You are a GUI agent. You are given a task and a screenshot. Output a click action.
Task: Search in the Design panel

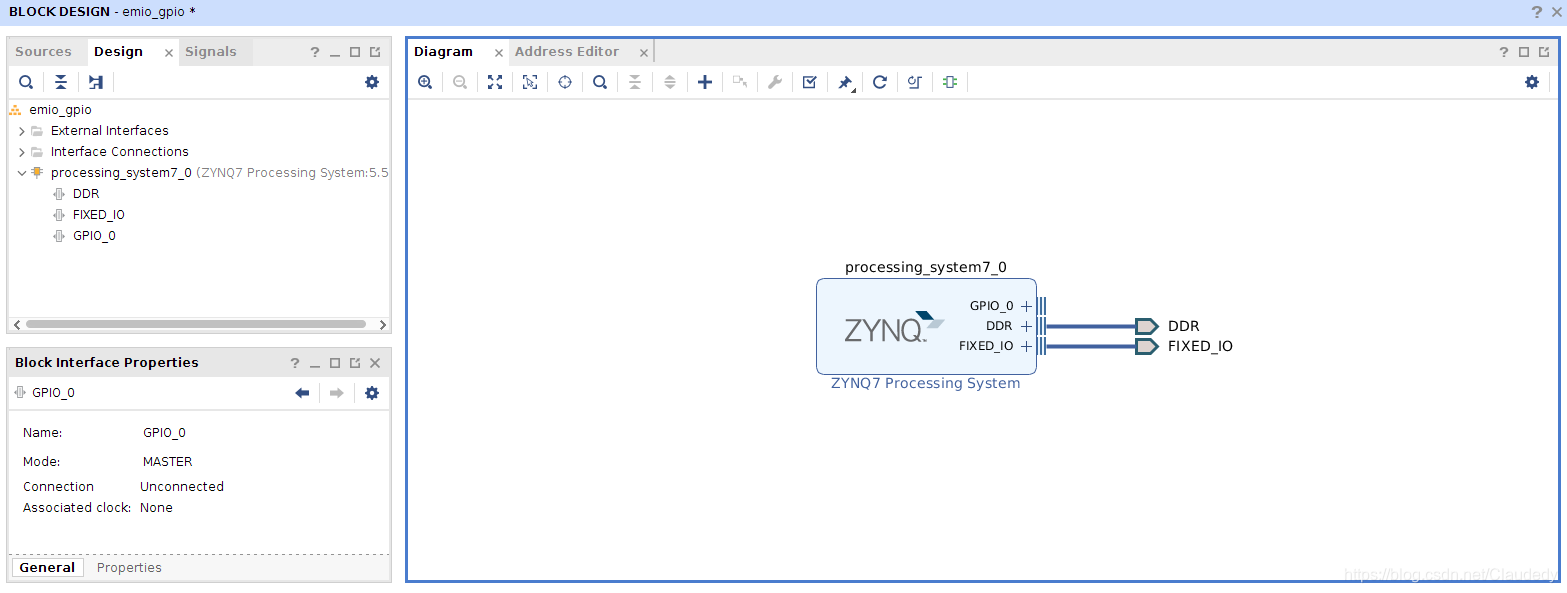click(26, 82)
